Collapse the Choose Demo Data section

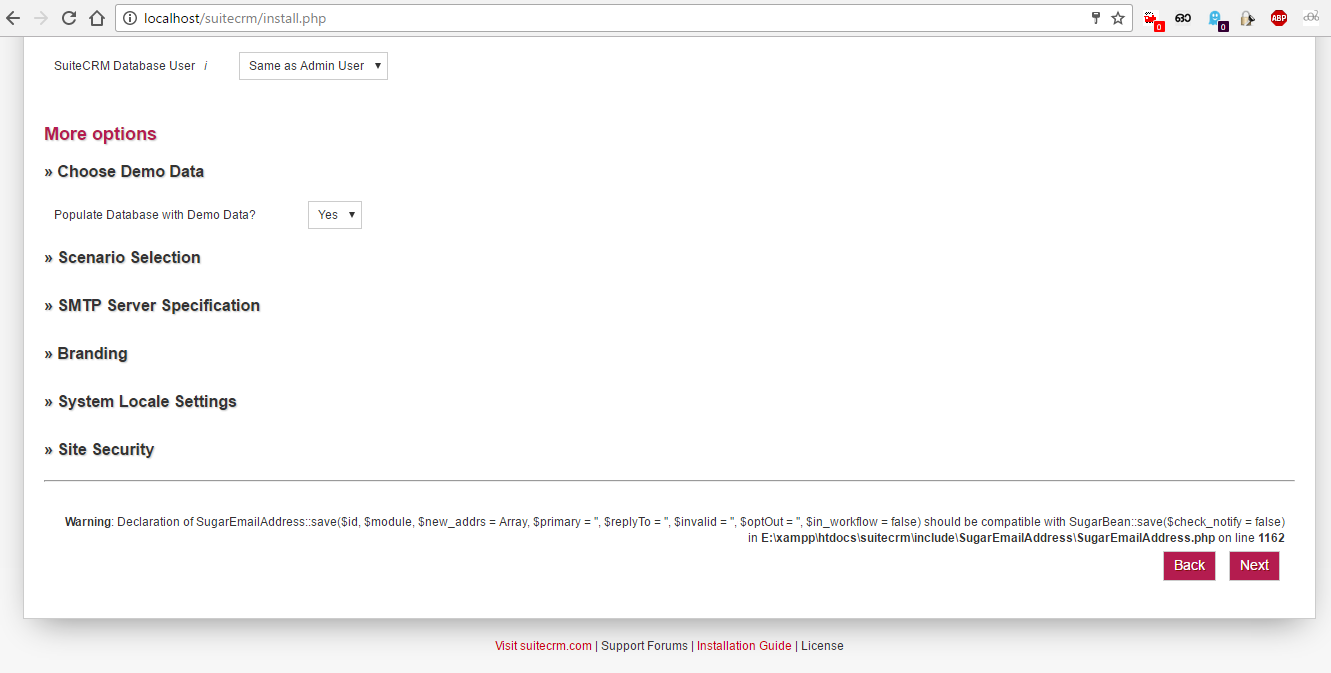coord(124,172)
